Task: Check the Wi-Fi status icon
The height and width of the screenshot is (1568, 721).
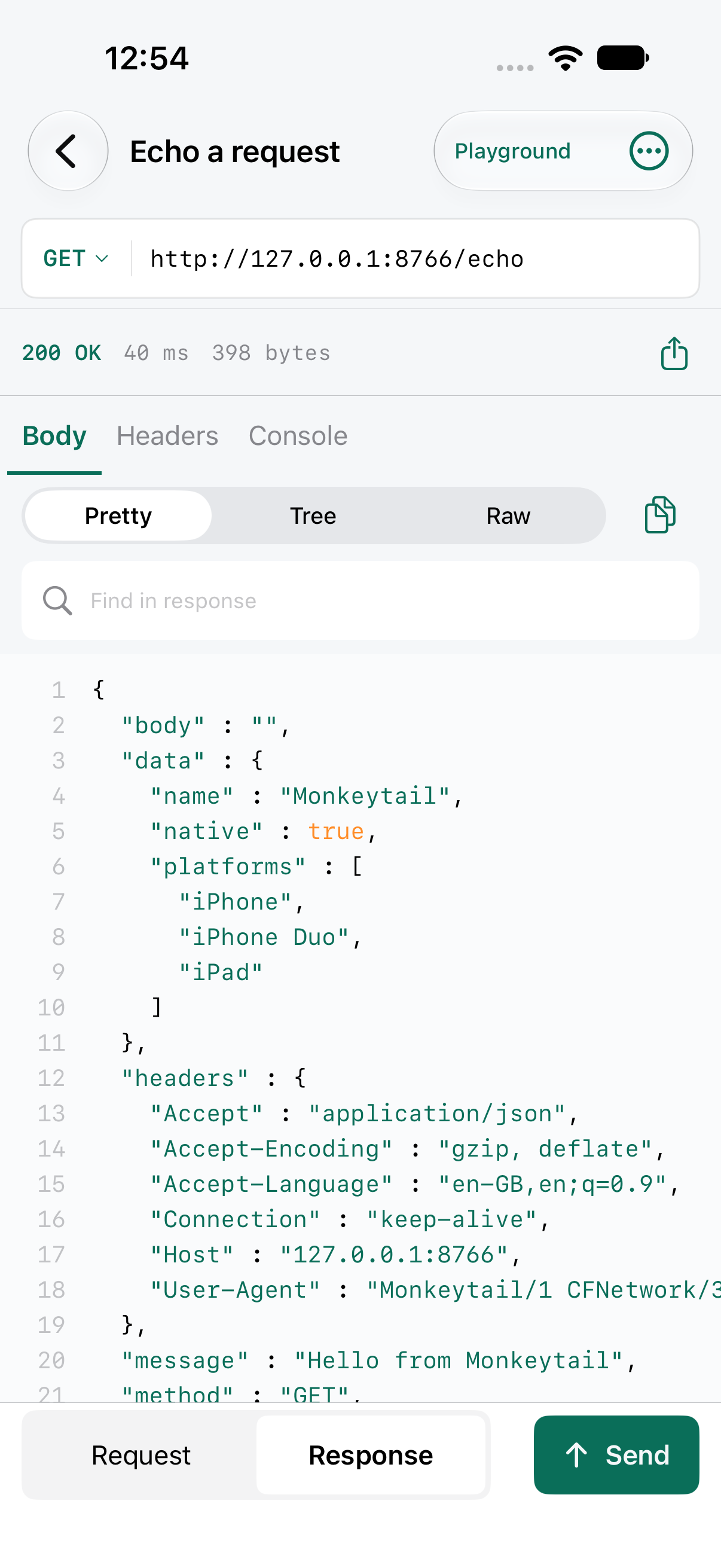Action: tap(565, 59)
